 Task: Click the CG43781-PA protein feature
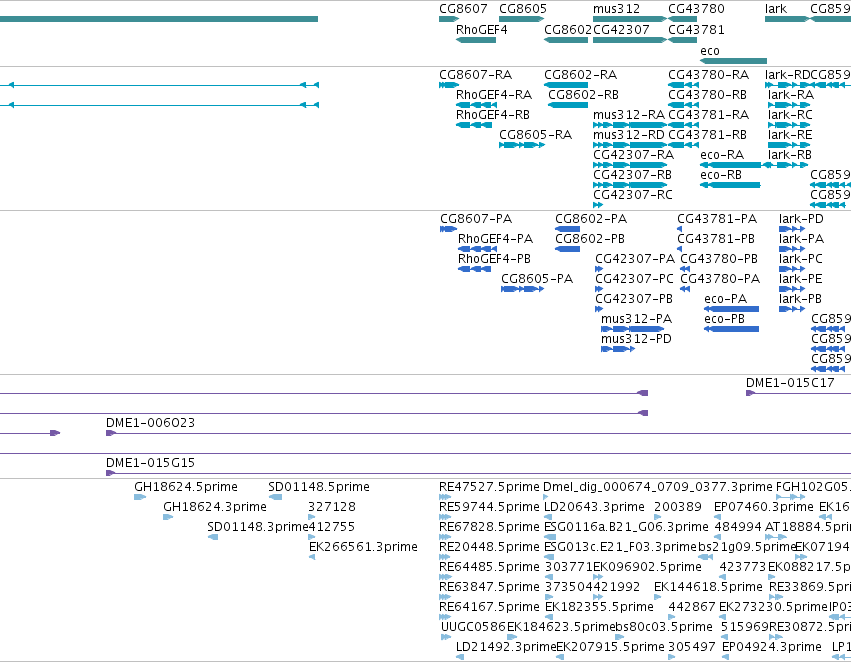(x=679, y=229)
